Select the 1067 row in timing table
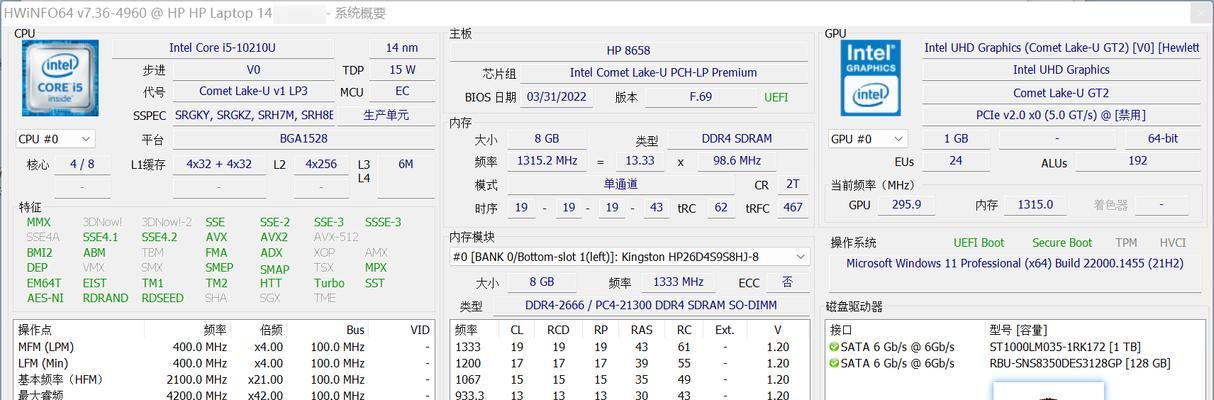The height and width of the screenshot is (400, 1214). pos(630,380)
